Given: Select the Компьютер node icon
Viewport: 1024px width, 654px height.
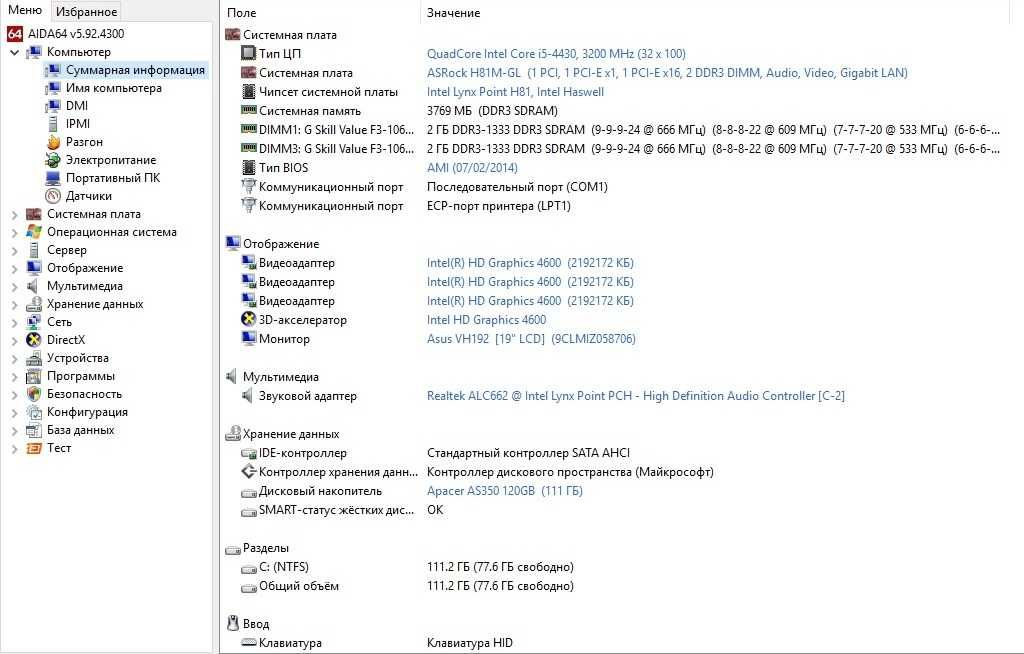Looking at the screenshot, I should point(33,52).
